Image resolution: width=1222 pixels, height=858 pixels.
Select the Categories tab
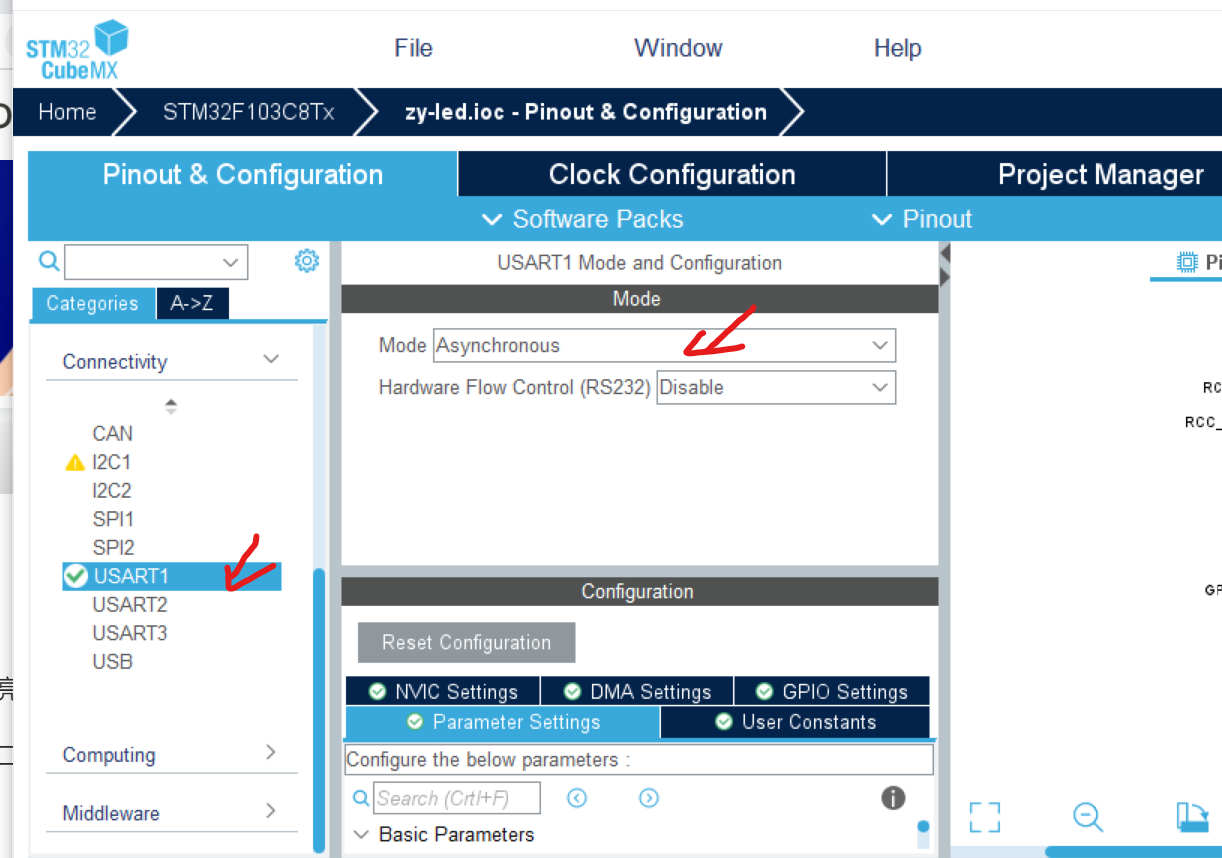click(93, 303)
